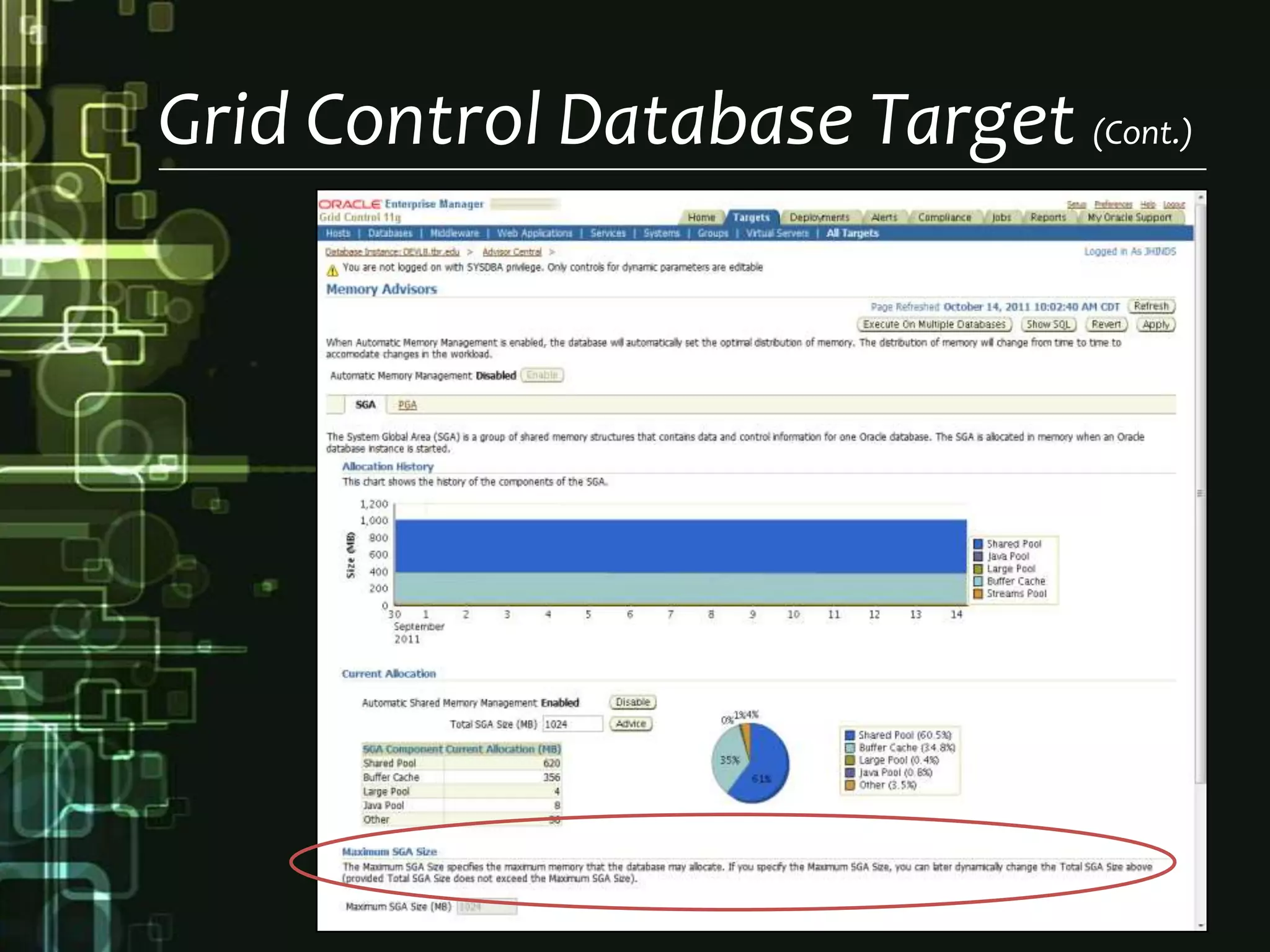Open Virtual Servers subnav item
This screenshot has height=952, width=1270.
[x=778, y=234]
